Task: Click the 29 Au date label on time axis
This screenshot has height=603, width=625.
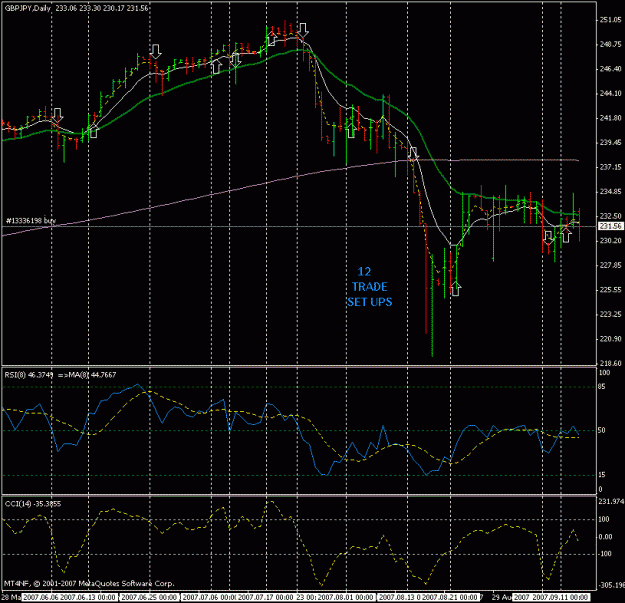Action: point(501,597)
